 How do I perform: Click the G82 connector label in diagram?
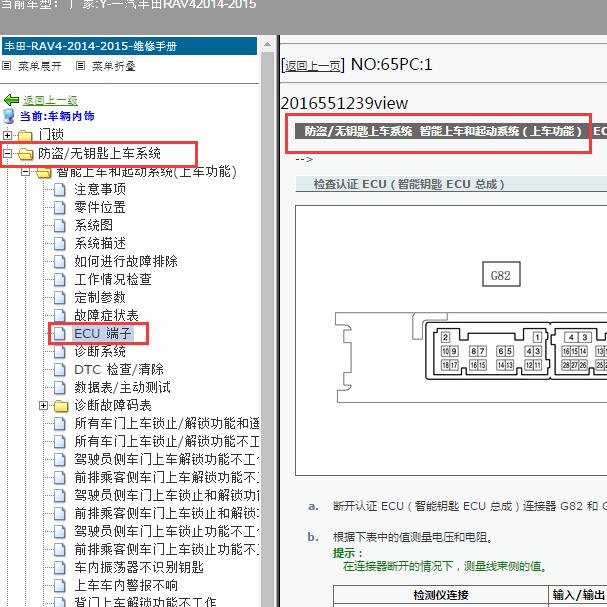tap(501, 274)
